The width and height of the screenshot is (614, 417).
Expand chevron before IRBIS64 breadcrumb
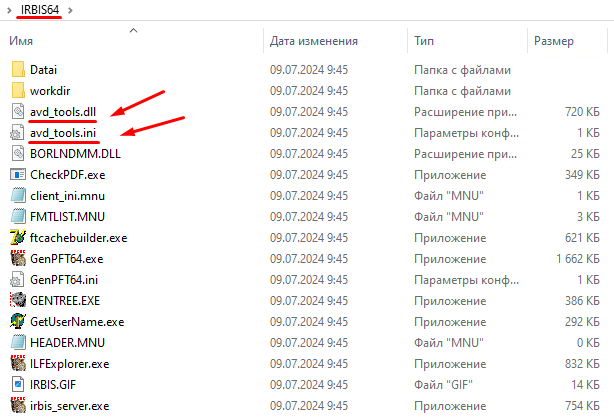pyautogui.click(x=9, y=10)
